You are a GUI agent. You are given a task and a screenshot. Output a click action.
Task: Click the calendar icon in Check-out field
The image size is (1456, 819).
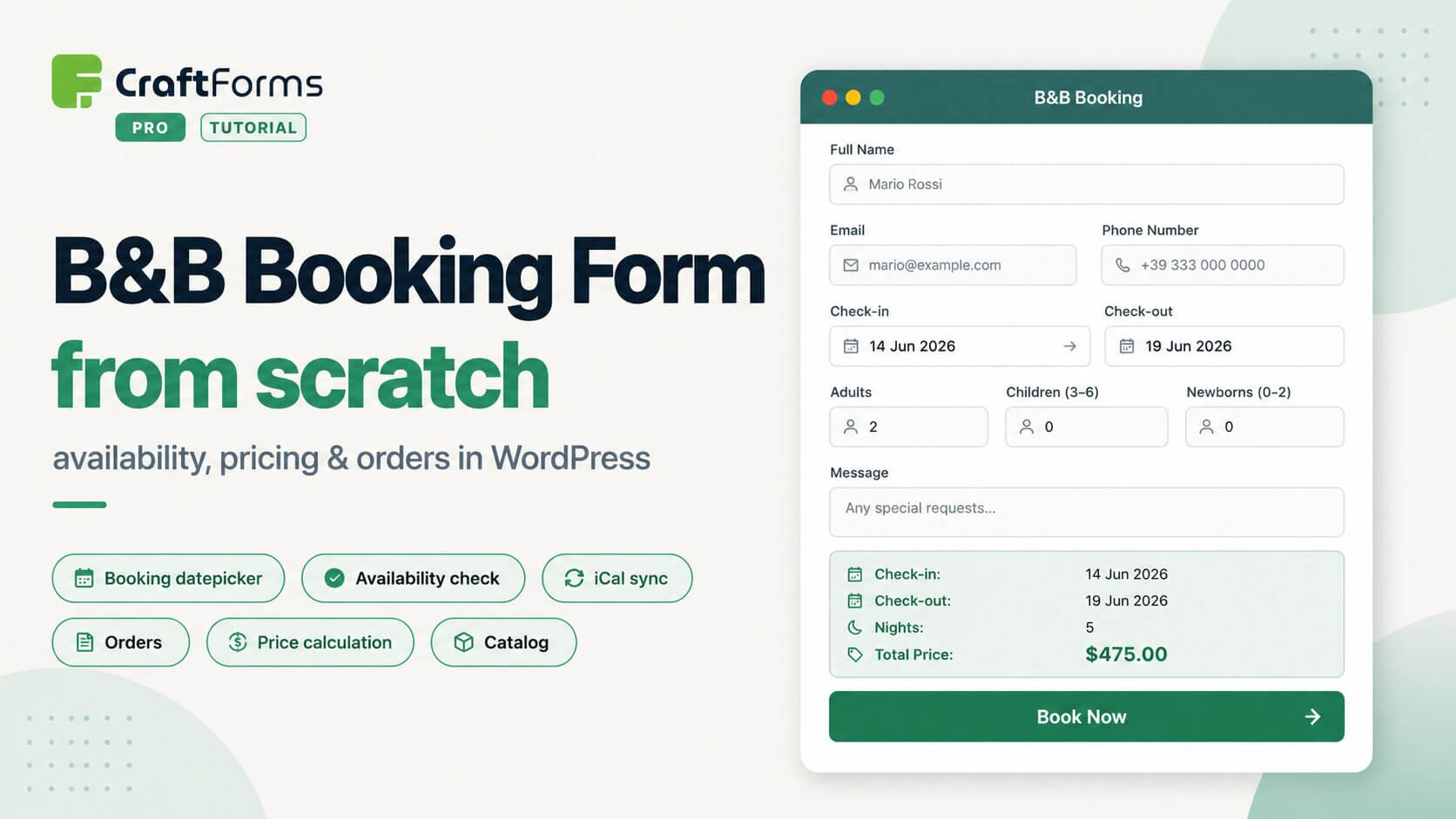[1127, 346]
